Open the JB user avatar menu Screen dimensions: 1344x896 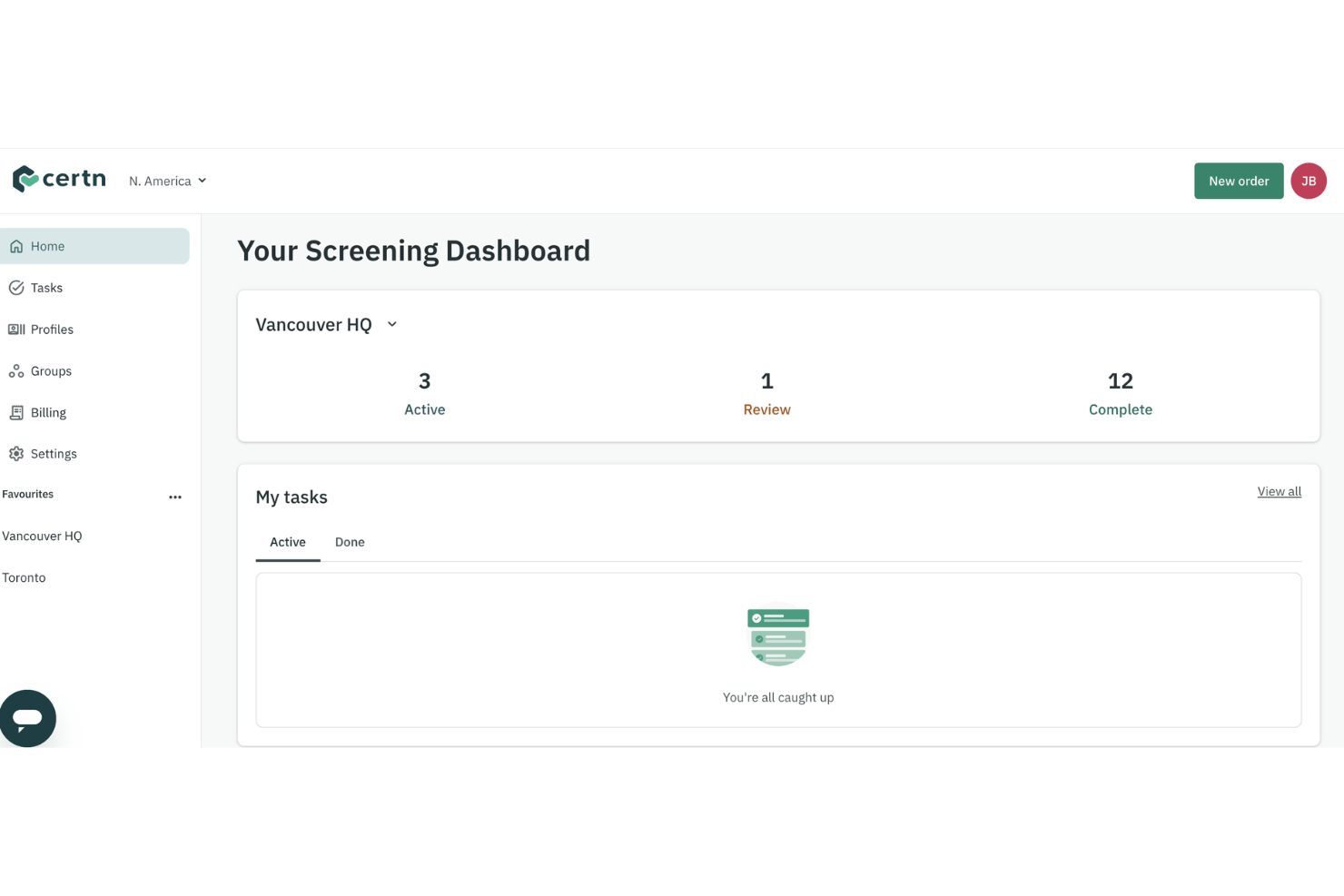point(1309,181)
